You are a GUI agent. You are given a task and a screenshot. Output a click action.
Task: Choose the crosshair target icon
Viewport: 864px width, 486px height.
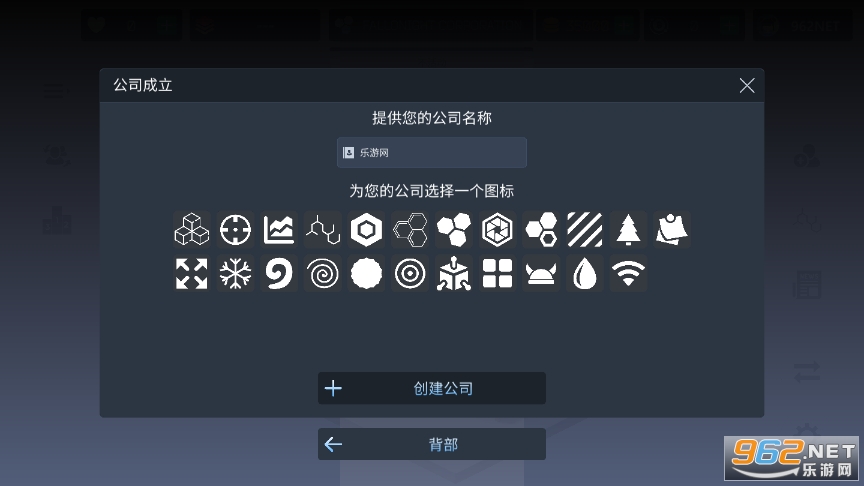click(x=235, y=229)
